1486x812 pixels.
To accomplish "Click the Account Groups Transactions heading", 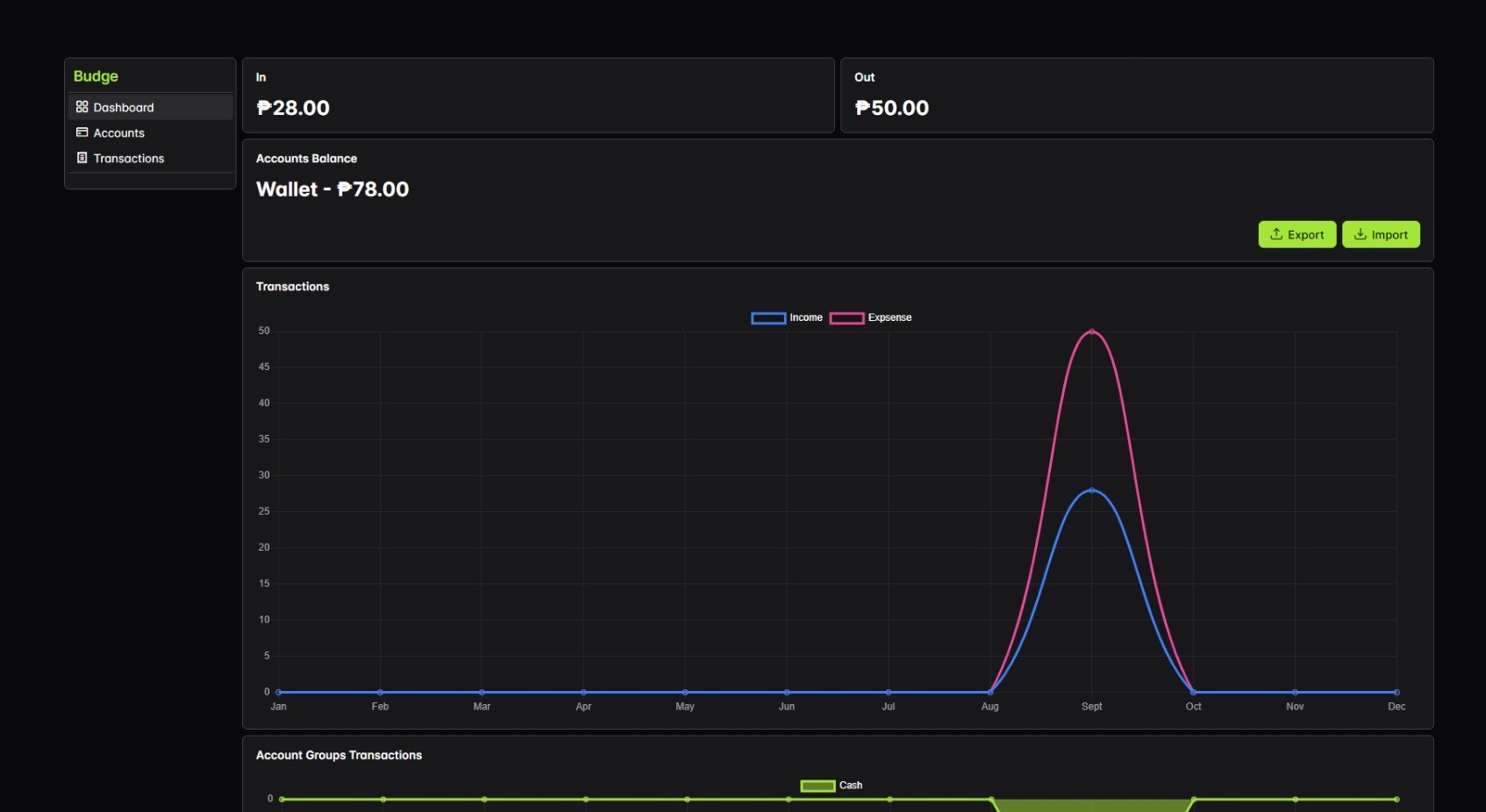I will coord(339,755).
